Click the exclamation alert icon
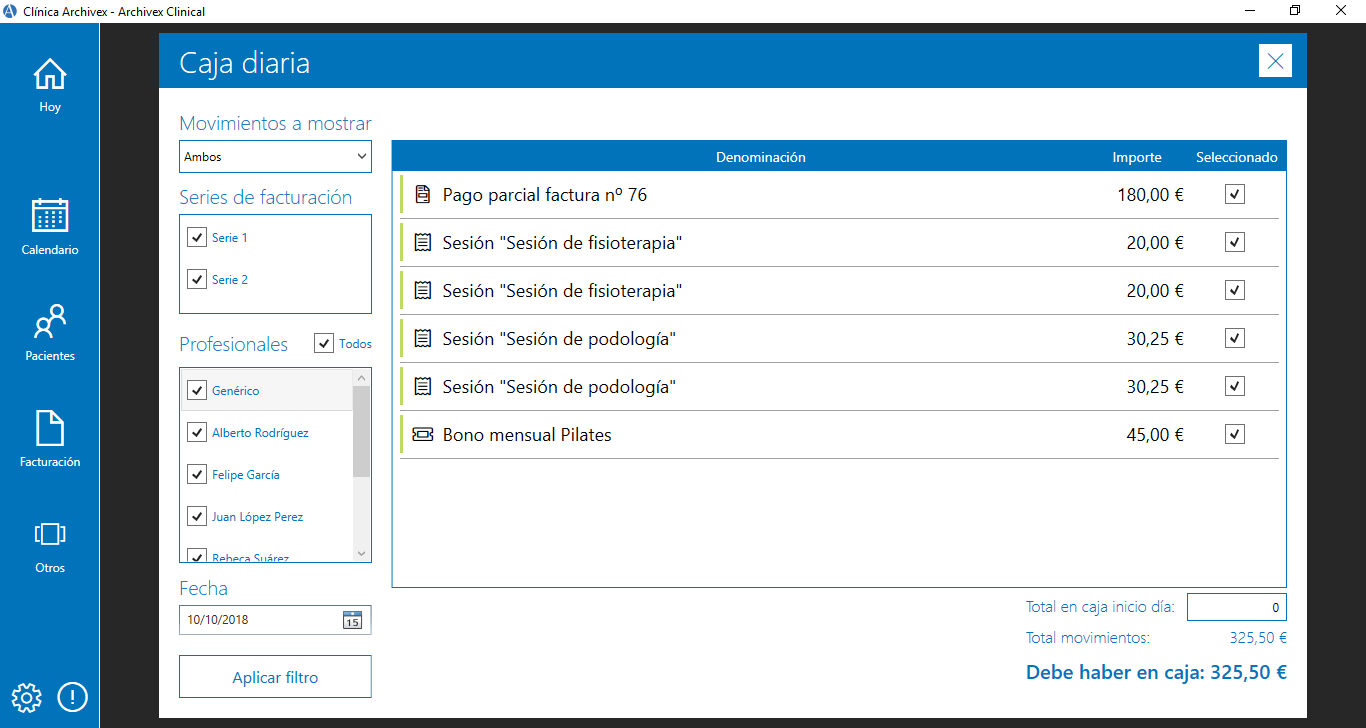The height and width of the screenshot is (728, 1366). tap(72, 697)
